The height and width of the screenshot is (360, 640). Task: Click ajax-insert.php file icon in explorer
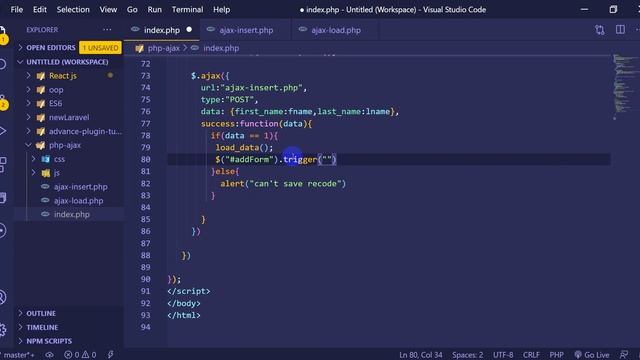point(45,187)
